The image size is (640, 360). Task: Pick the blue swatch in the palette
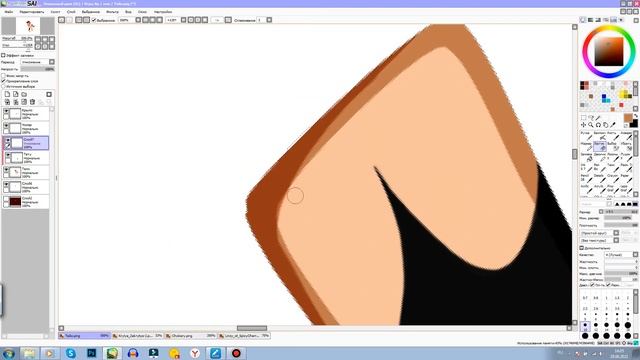(x=604, y=96)
